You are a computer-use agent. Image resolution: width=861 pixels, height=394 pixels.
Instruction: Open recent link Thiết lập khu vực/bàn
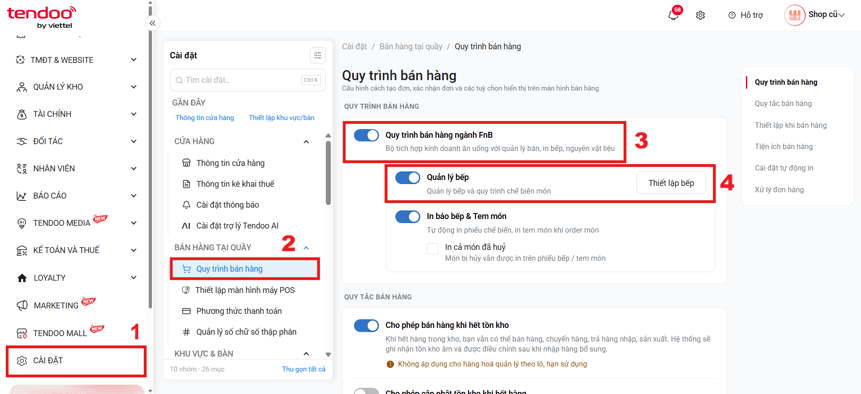[282, 118]
